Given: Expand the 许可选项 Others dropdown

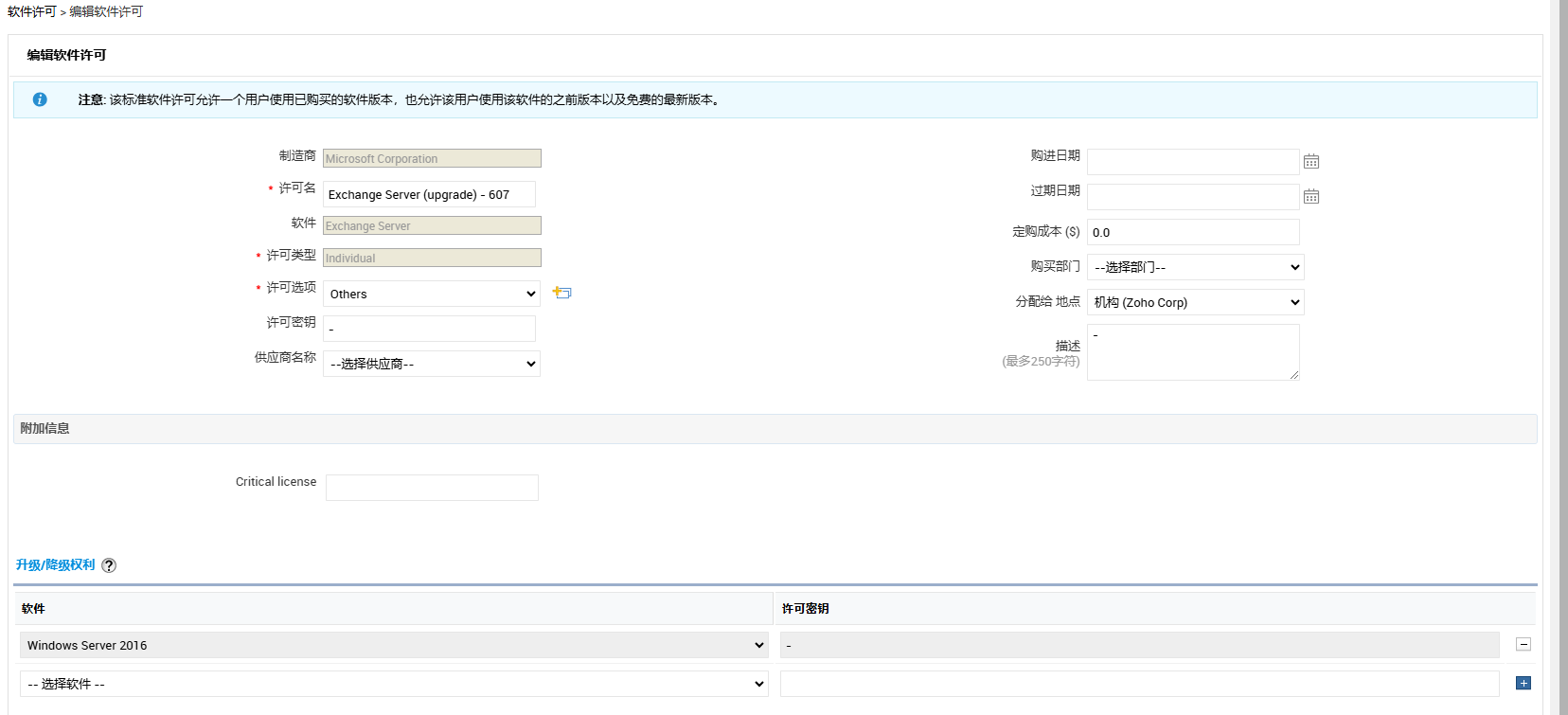Looking at the screenshot, I should (432, 294).
